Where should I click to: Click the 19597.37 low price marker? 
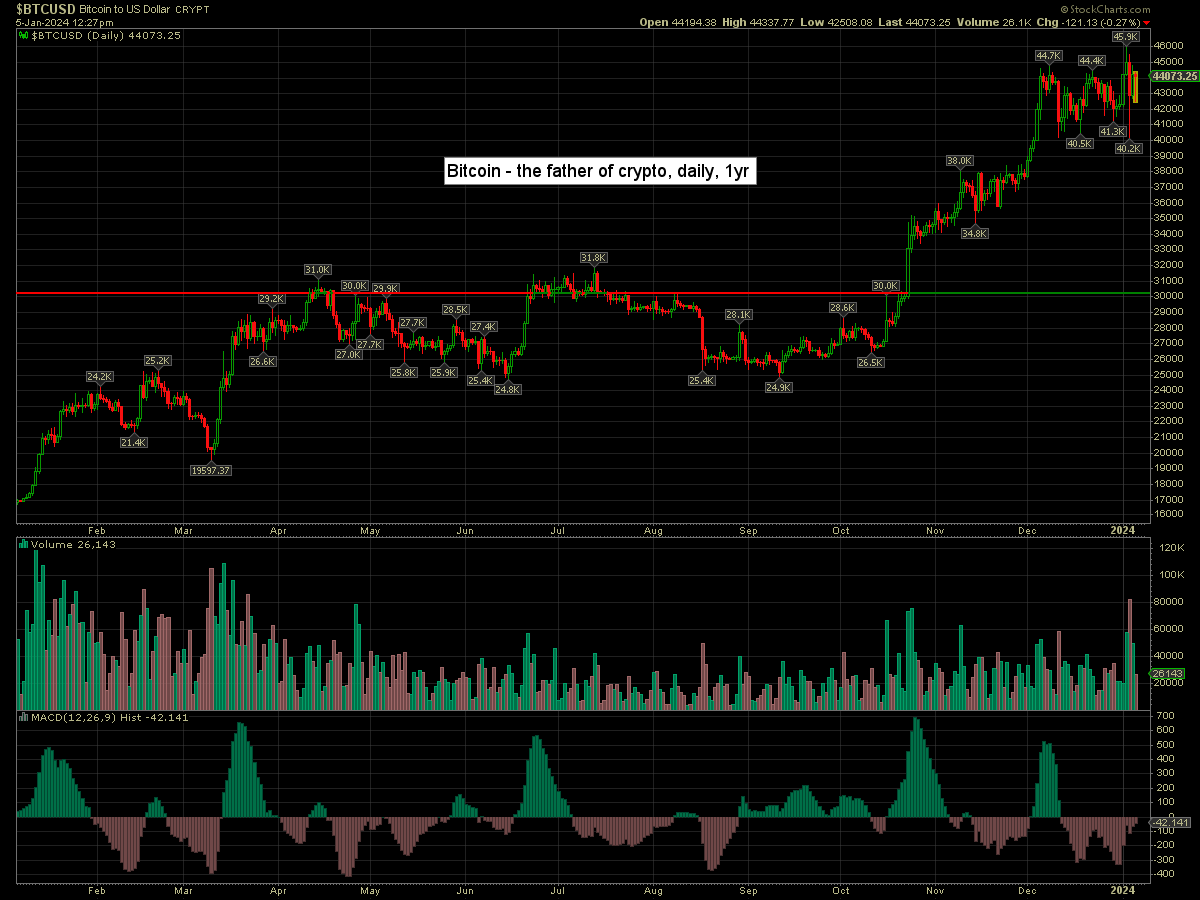coord(211,470)
